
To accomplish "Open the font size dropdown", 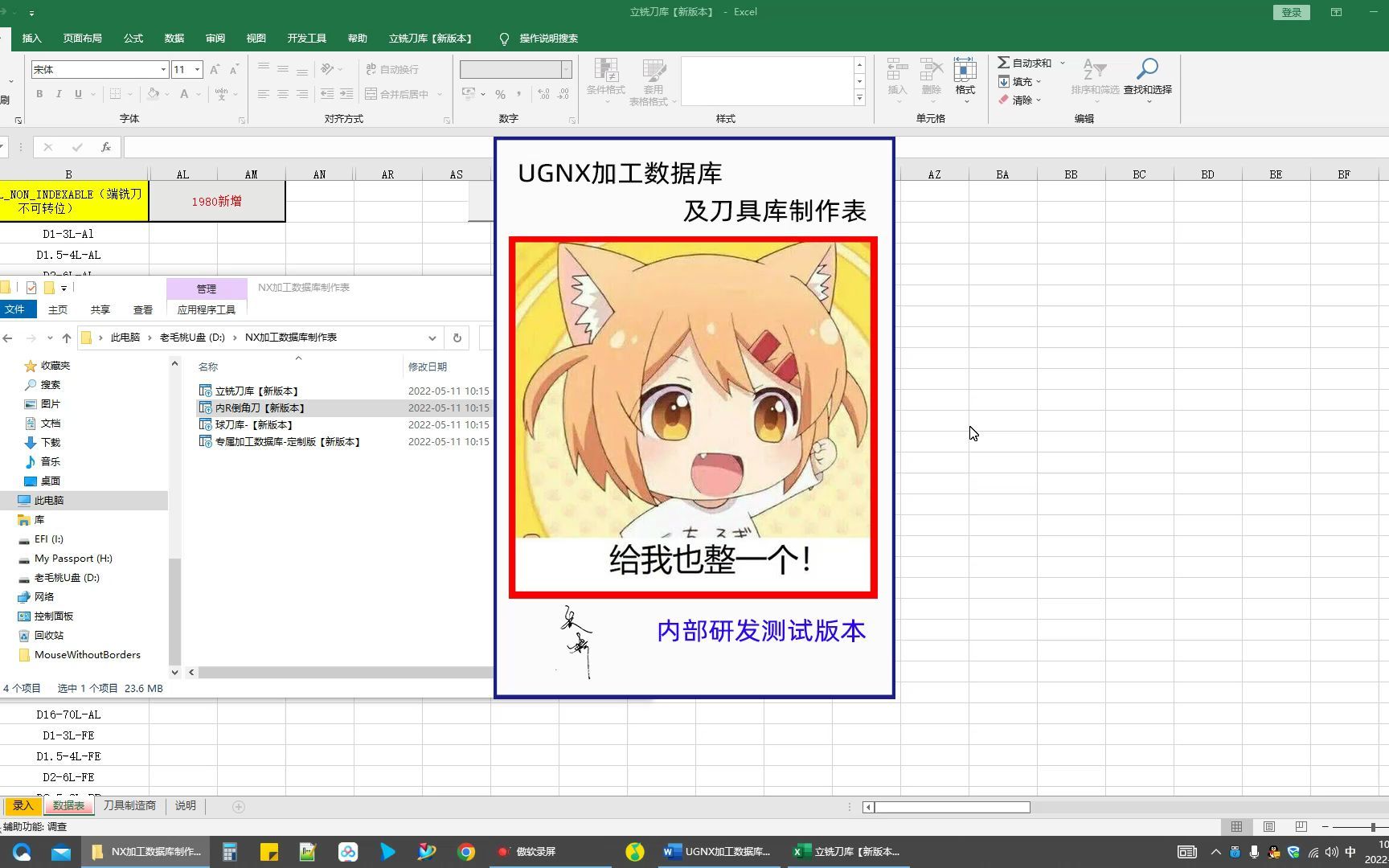I will point(197,70).
